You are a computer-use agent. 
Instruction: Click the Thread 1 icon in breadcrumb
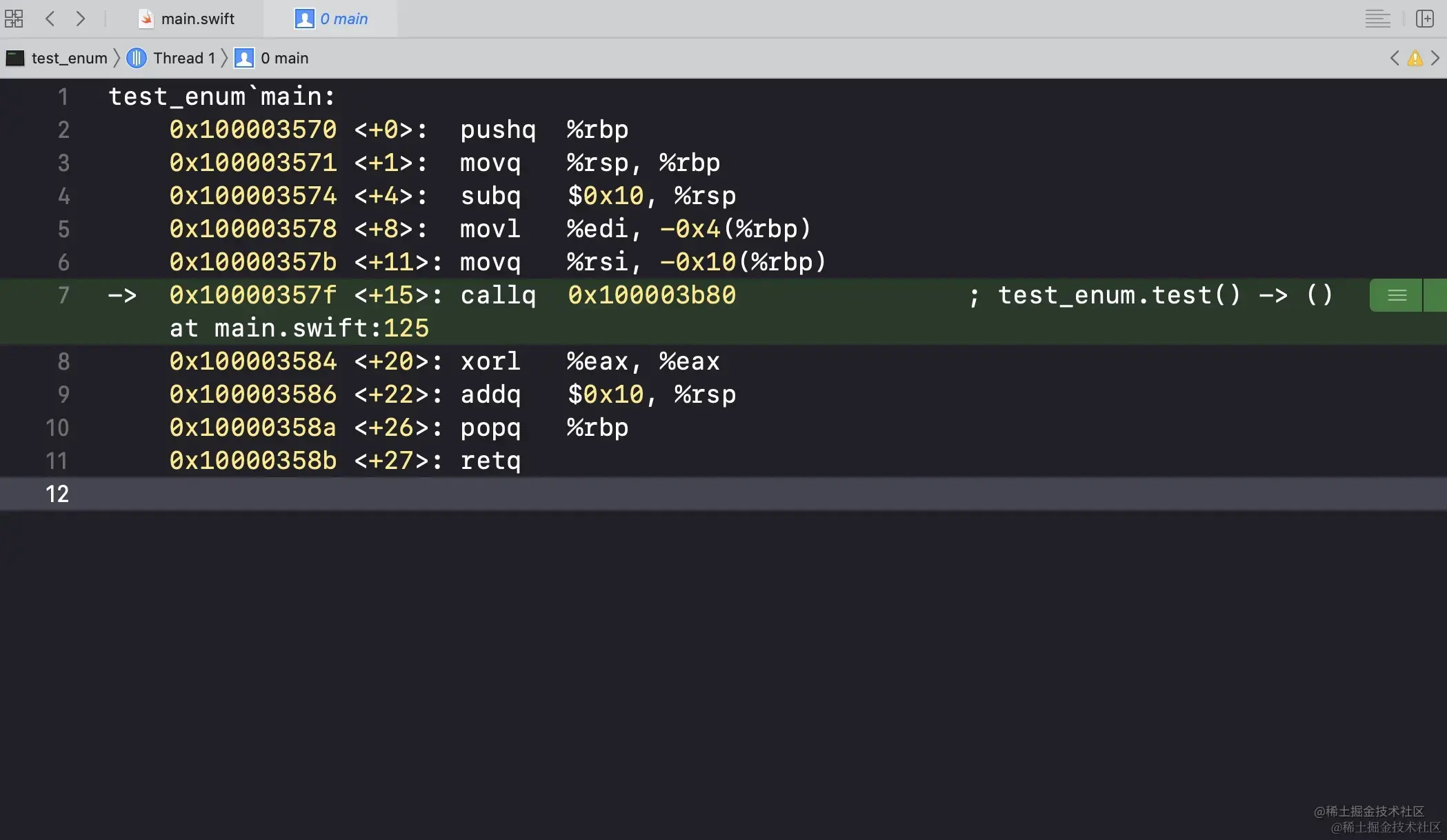click(137, 58)
